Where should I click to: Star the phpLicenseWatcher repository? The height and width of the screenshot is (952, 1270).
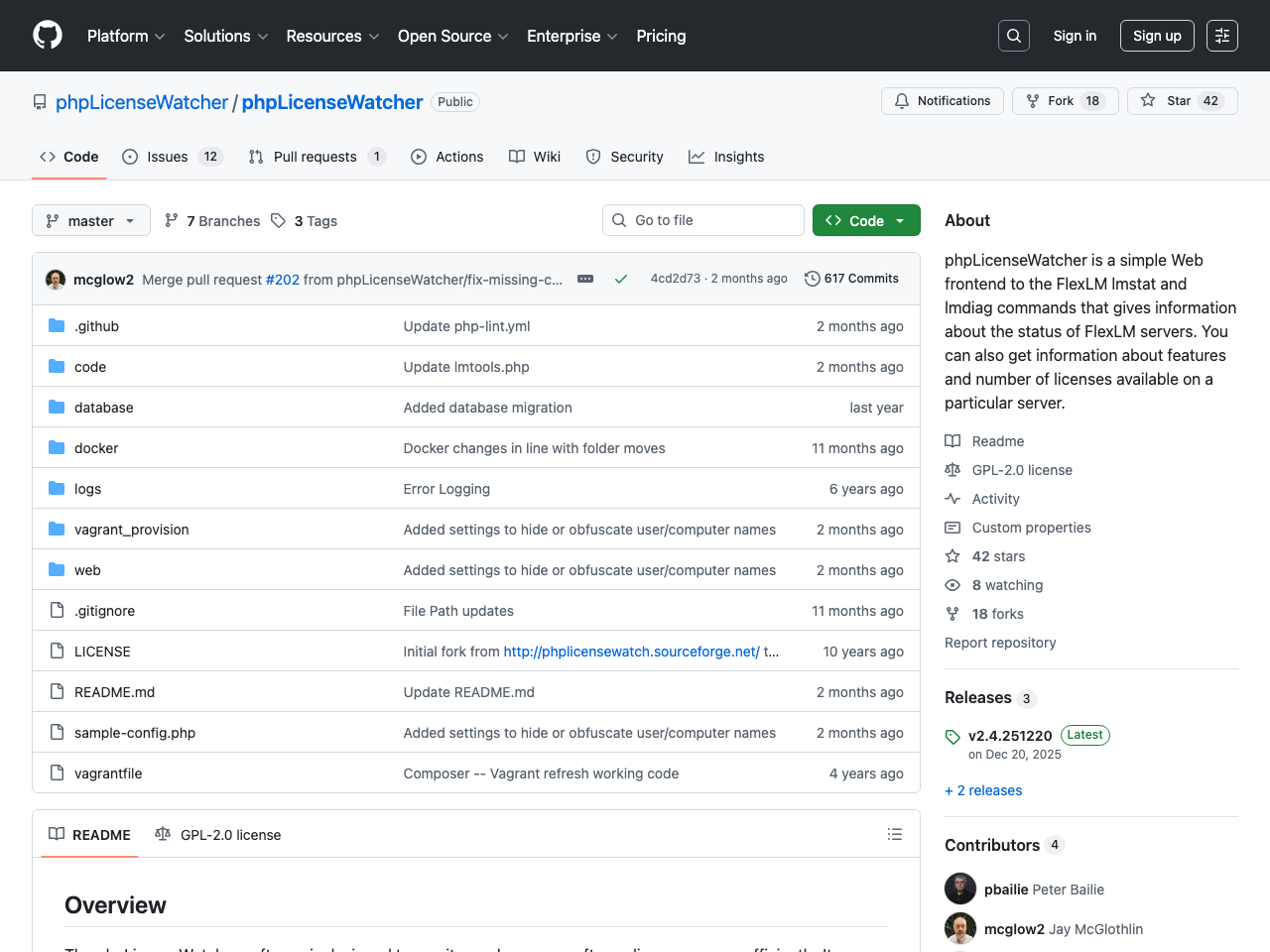click(1182, 100)
